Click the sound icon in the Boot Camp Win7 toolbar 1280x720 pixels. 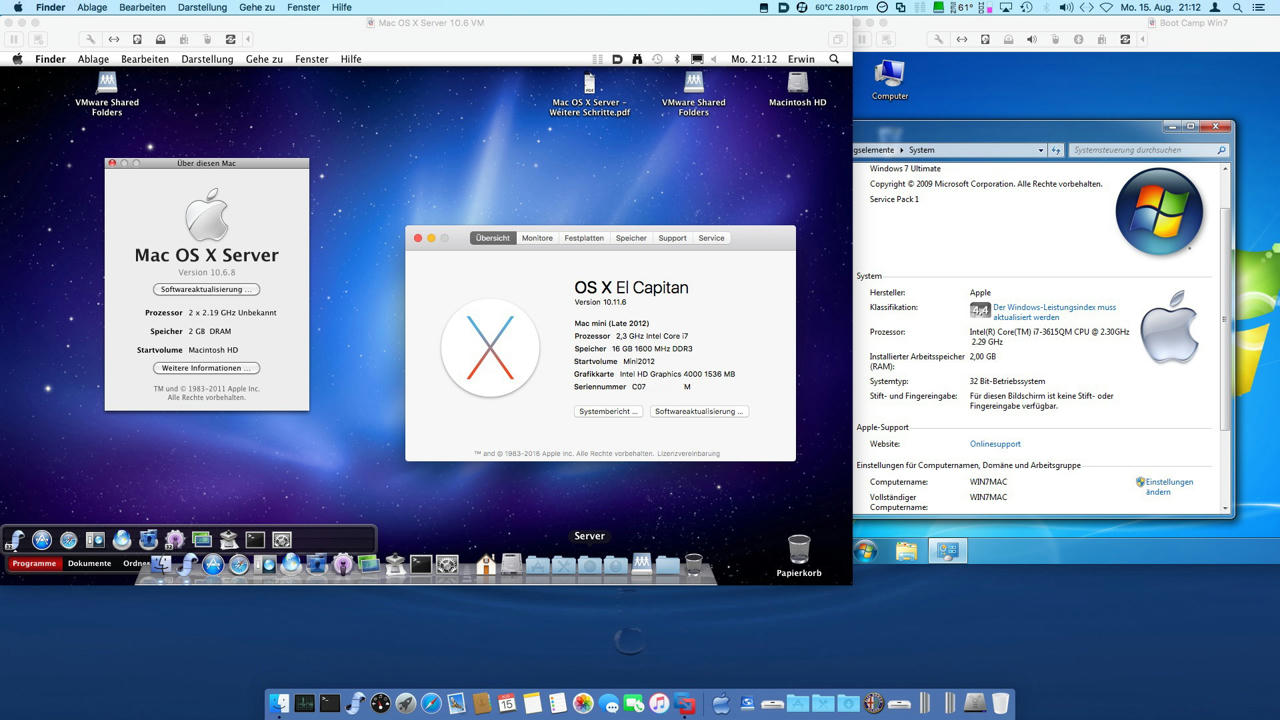(1031, 39)
